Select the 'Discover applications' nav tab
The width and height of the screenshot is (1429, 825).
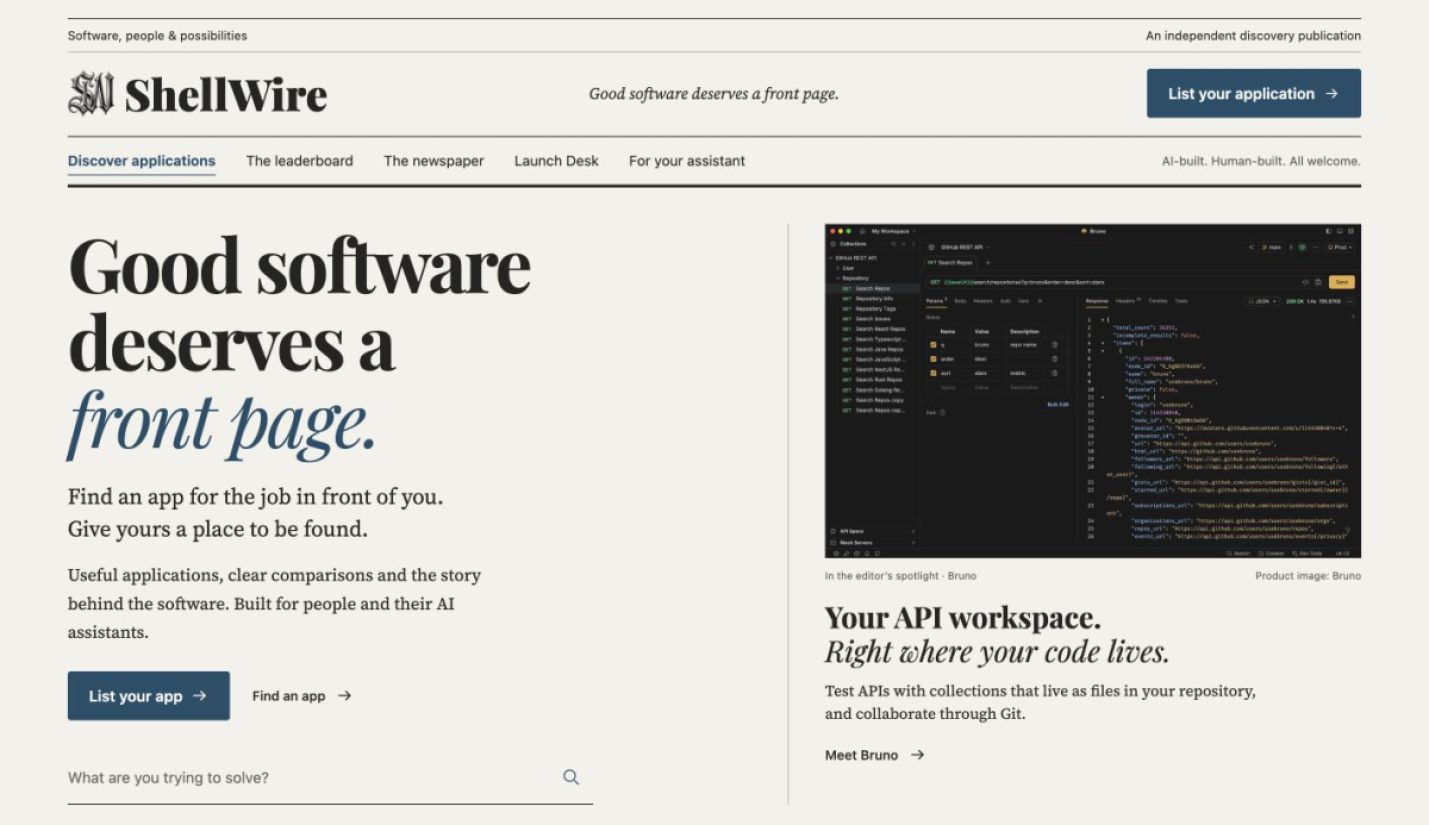tap(142, 161)
